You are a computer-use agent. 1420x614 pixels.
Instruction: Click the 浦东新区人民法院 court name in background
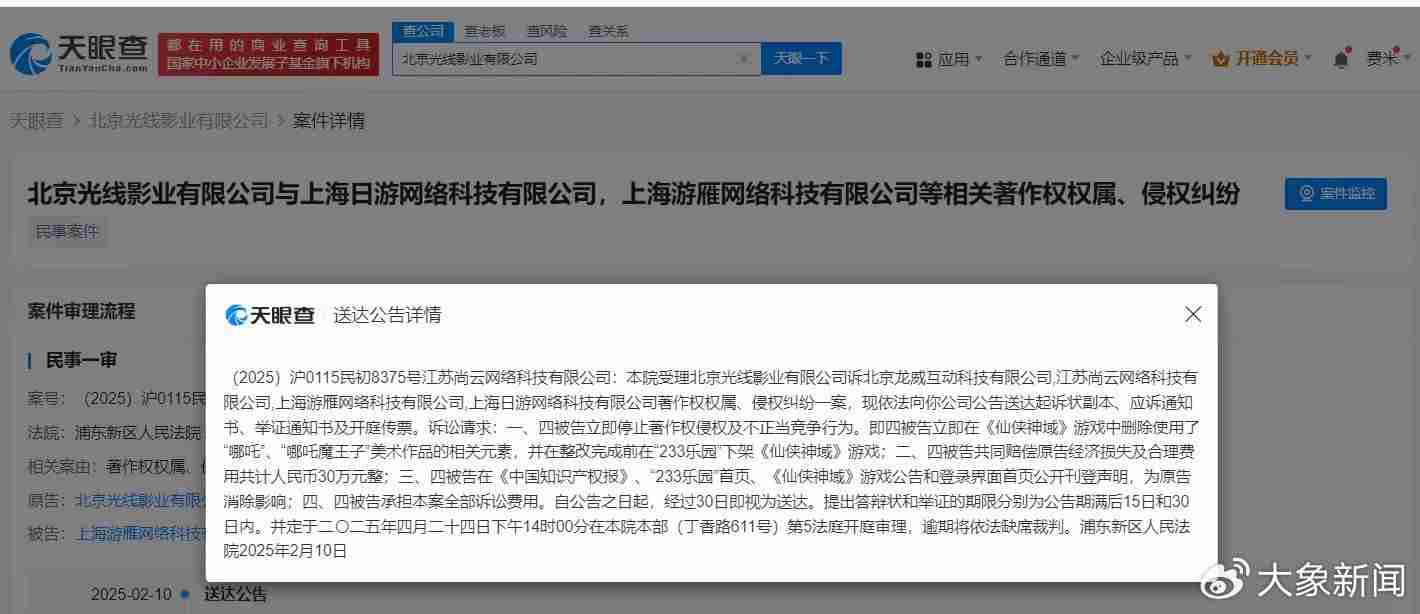coord(138,432)
